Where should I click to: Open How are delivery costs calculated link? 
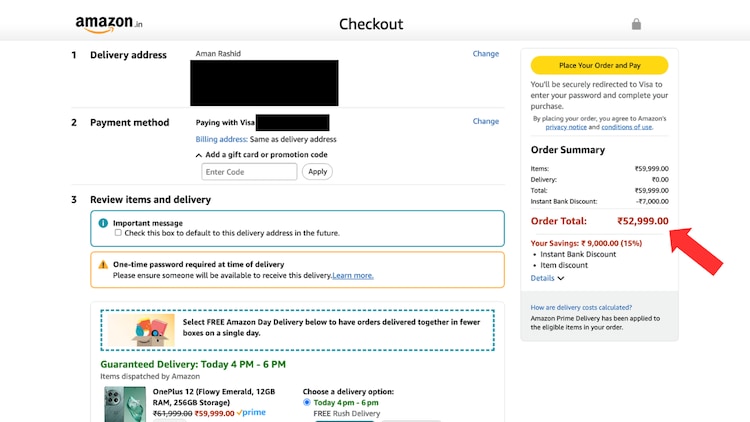click(x=581, y=307)
